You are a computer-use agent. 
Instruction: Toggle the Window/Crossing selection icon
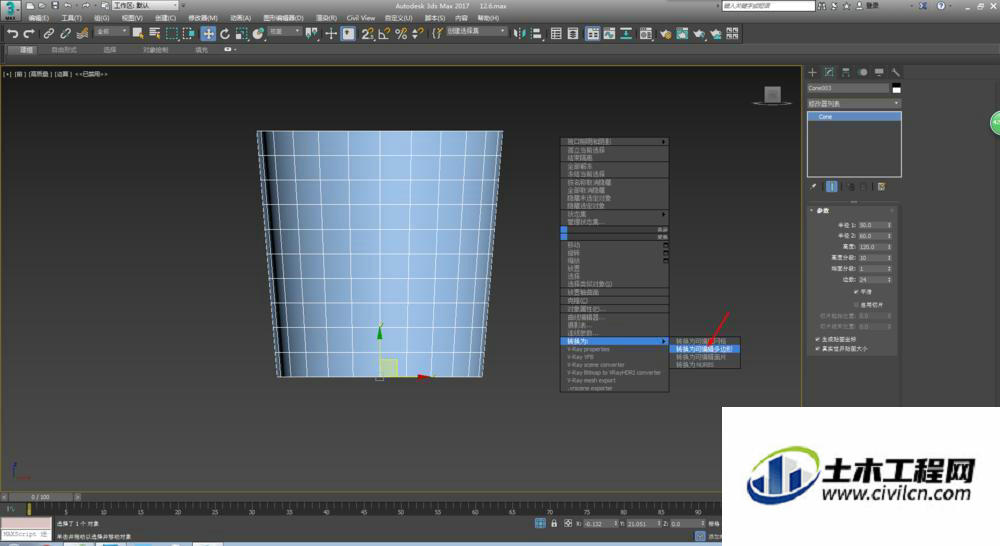point(189,34)
